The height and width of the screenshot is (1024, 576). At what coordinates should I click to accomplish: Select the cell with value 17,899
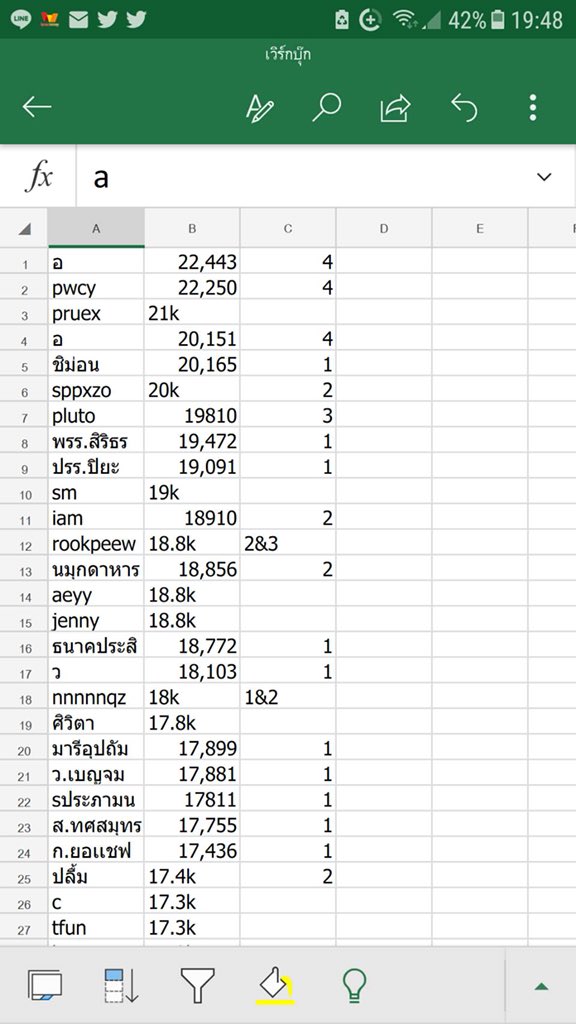192,749
